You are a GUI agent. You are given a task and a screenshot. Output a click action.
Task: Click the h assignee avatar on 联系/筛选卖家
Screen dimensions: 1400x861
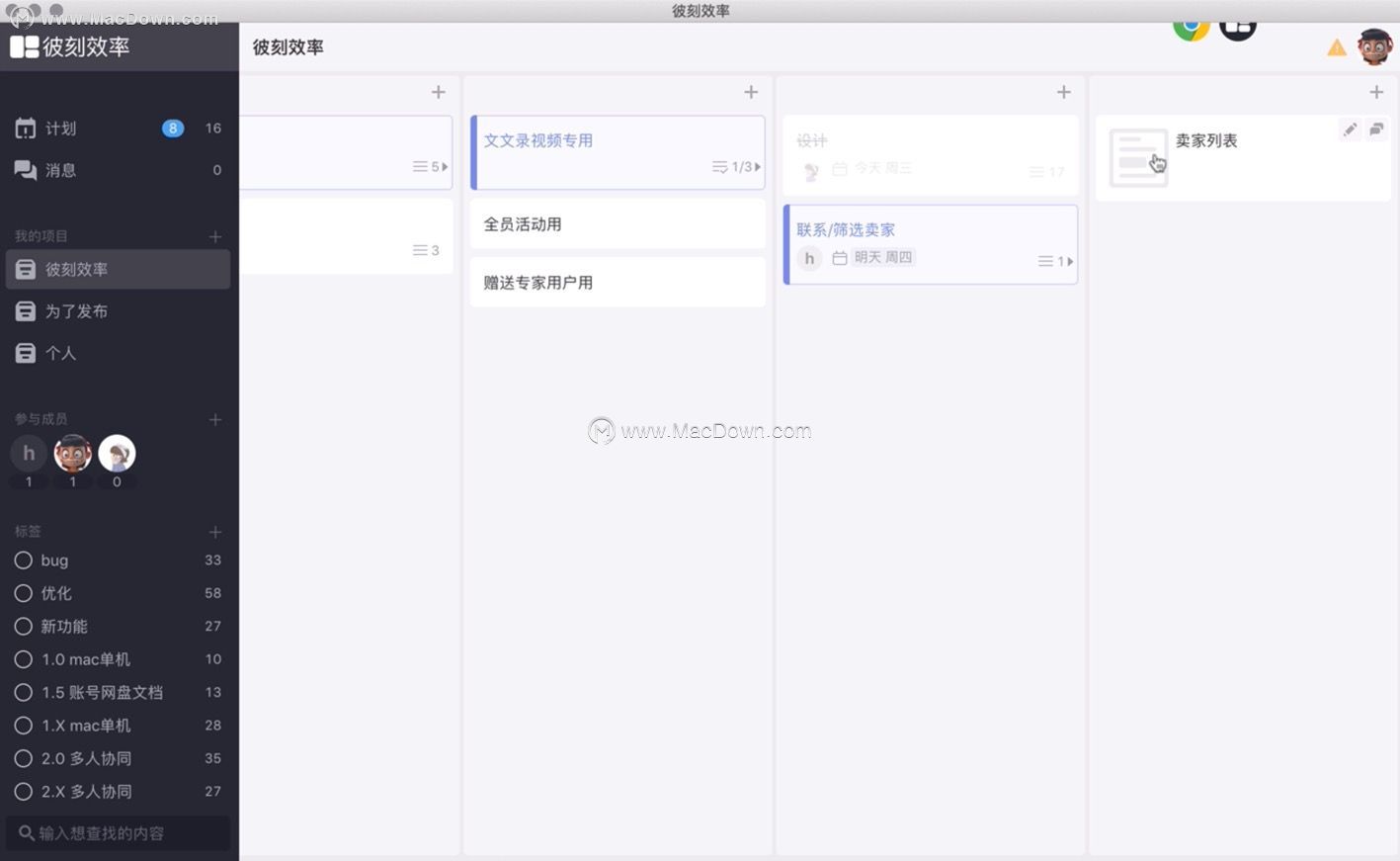point(809,258)
